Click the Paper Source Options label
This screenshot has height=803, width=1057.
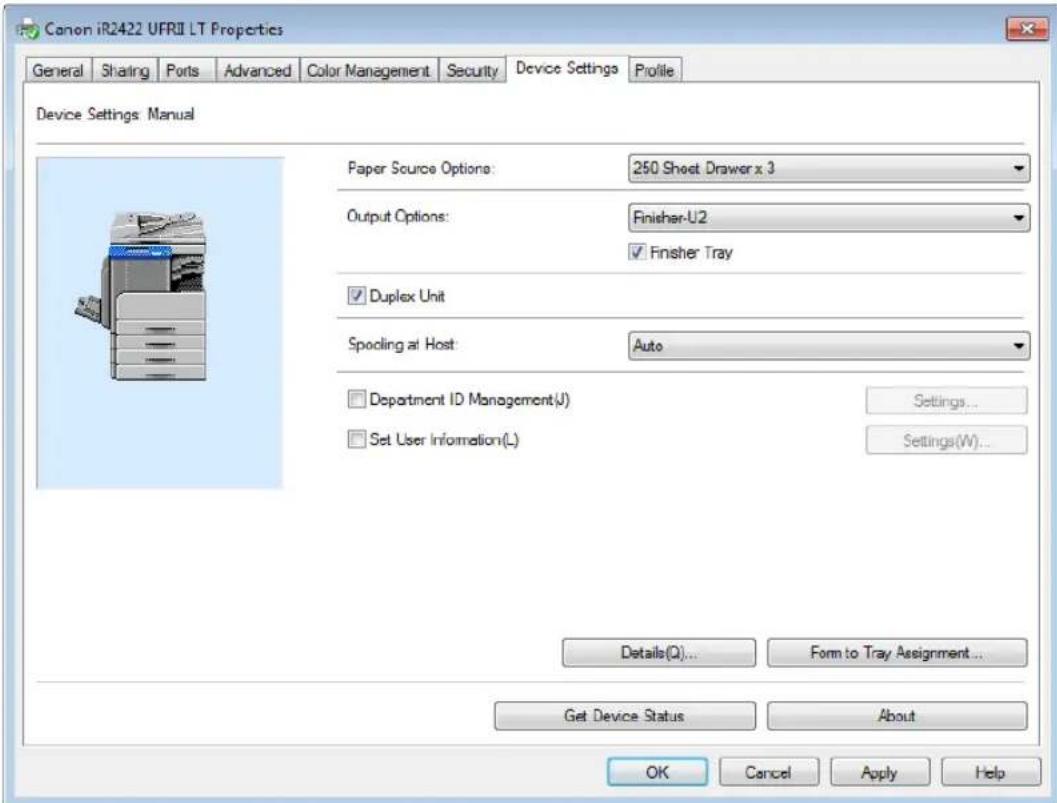point(421,168)
